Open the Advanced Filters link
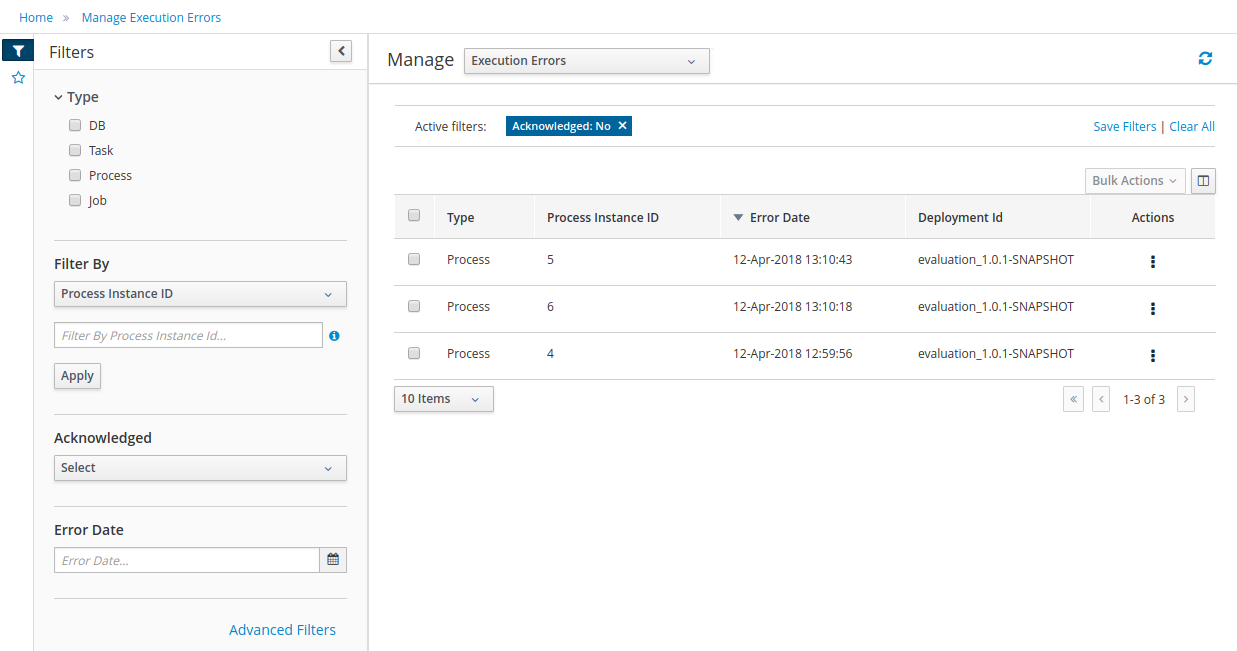This screenshot has height=651, width=1237. [x=282, y=630]
